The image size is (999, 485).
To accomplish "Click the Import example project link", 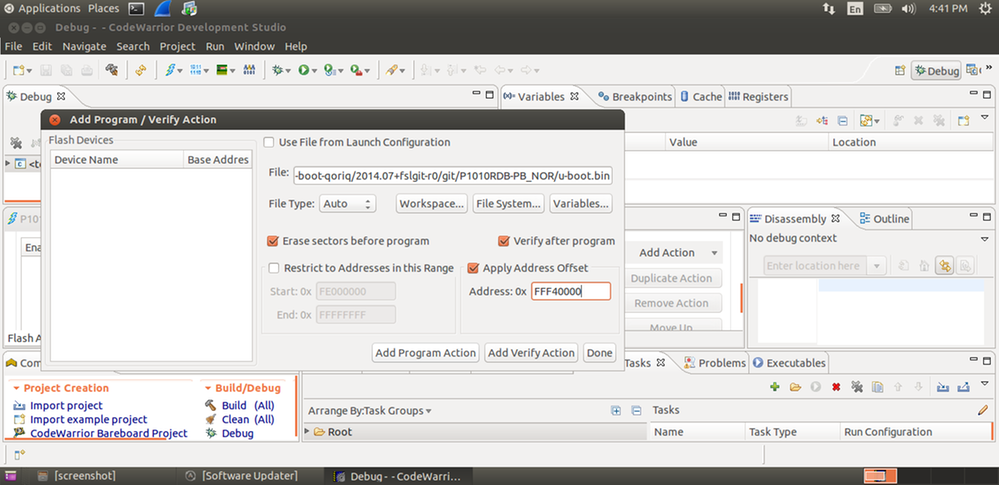I will coord(89,419).
